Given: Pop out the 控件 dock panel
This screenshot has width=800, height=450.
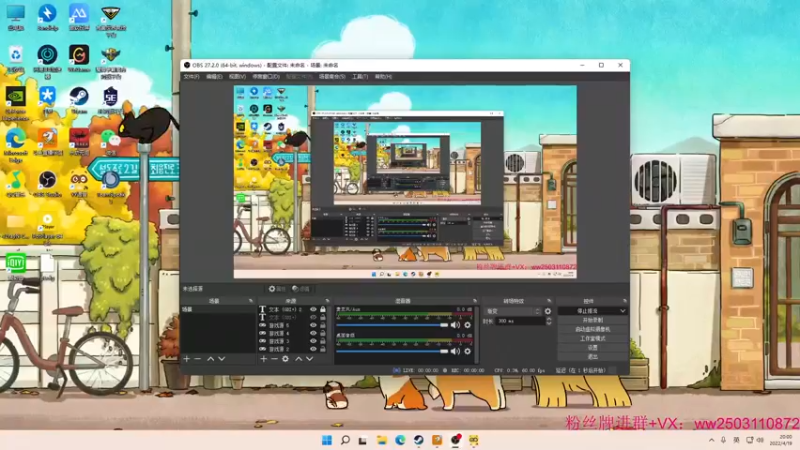Looking at the screenshot, I should [x=624, y=301].
